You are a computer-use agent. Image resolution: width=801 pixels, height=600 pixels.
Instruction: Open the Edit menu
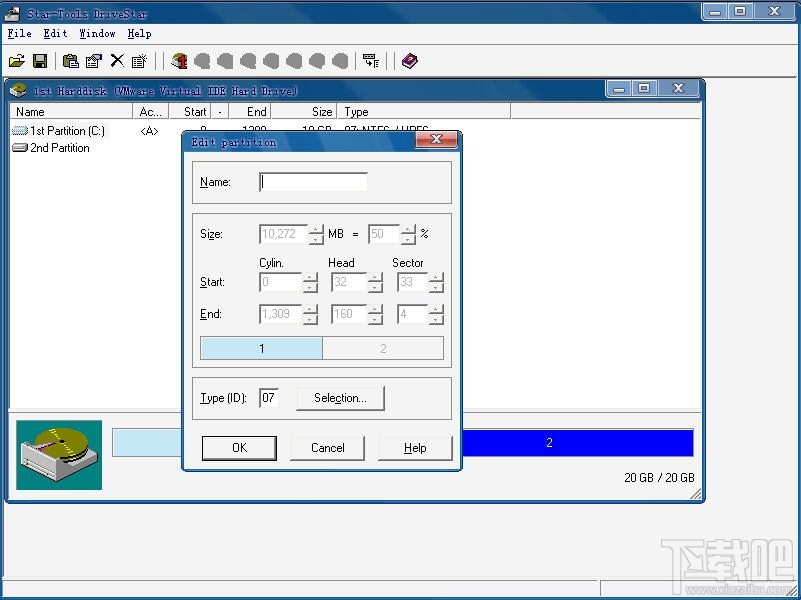tap(55, 34)
